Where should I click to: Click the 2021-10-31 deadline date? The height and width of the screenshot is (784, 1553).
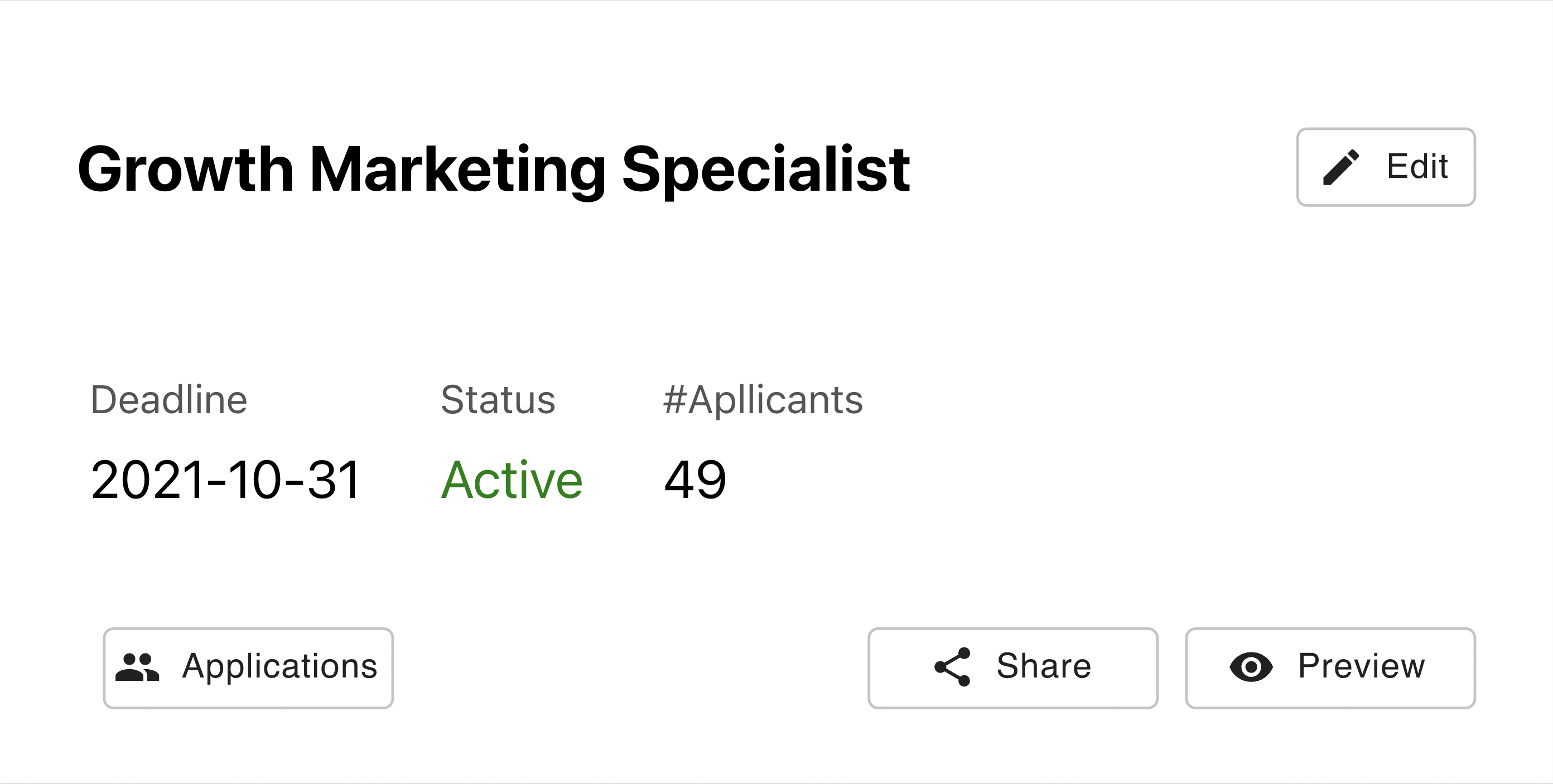[x=225, y=480]
